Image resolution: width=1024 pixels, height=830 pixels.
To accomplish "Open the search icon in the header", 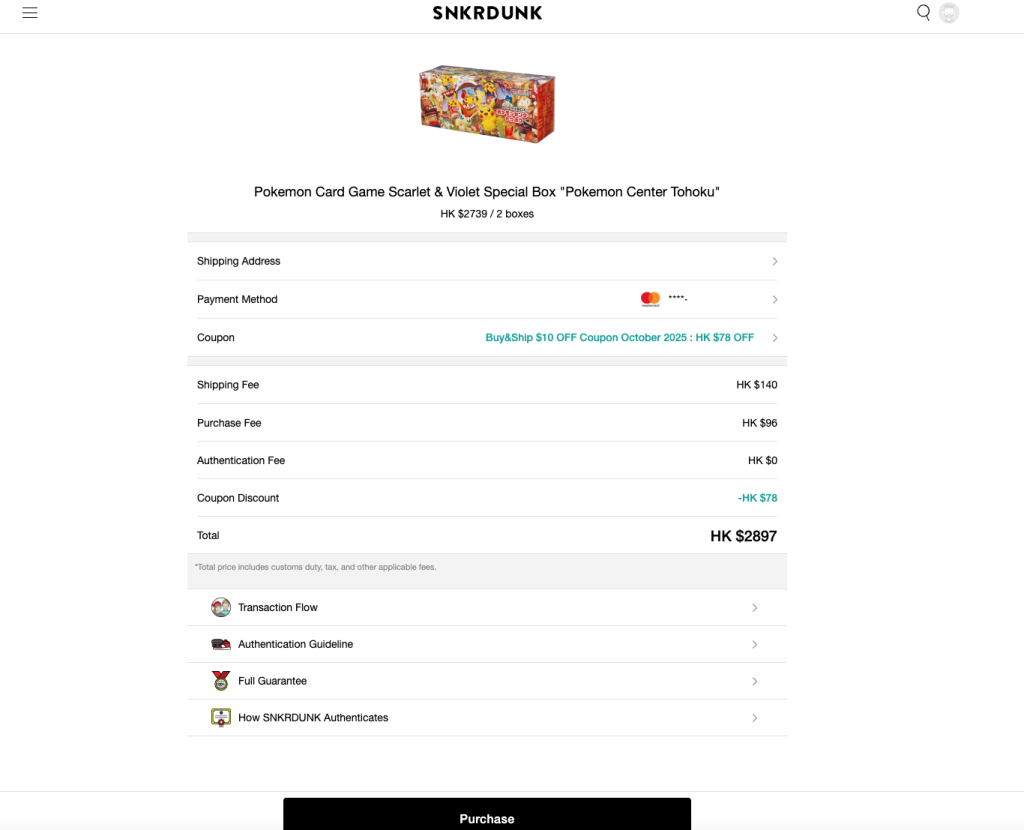I will (923, 13).
